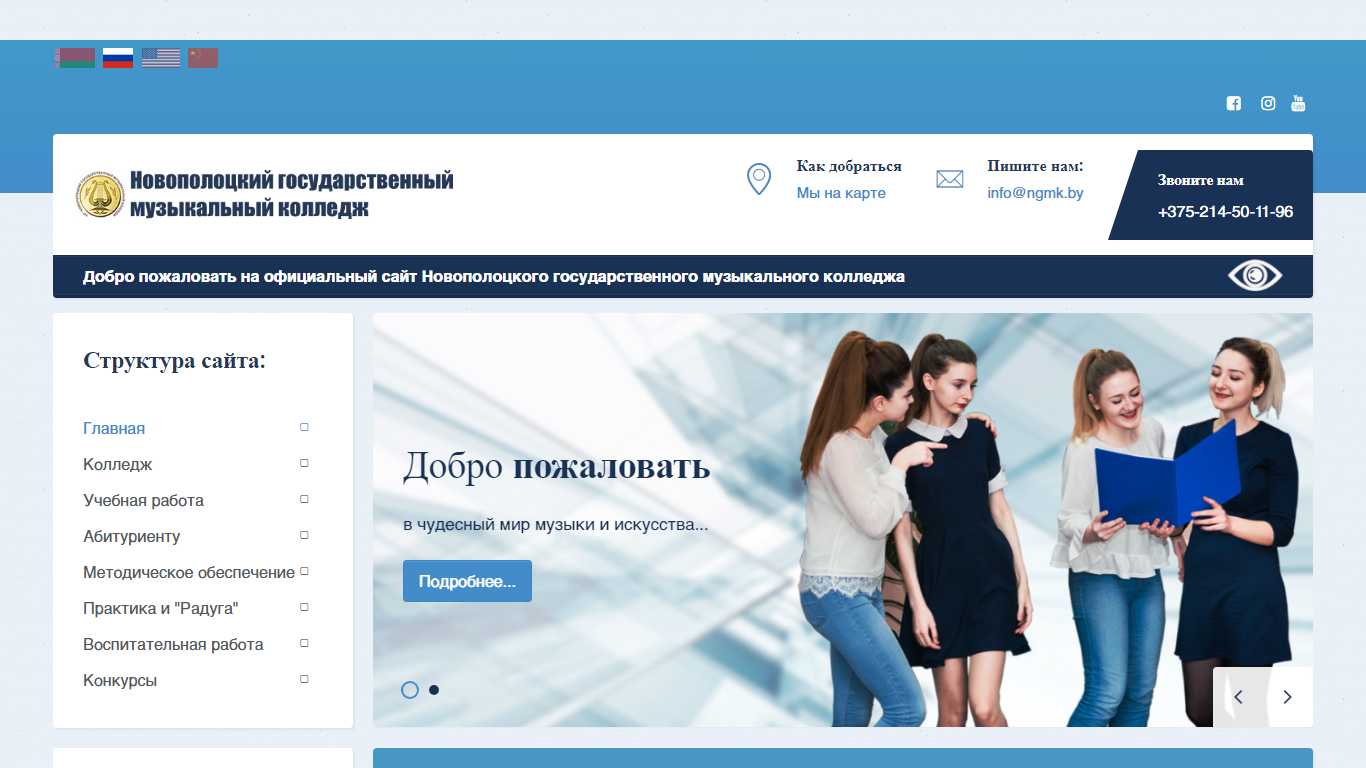Expand the Воспитательная работа submenu square
The width and height of the screenshot is (1366, 768).
point(305,643)
